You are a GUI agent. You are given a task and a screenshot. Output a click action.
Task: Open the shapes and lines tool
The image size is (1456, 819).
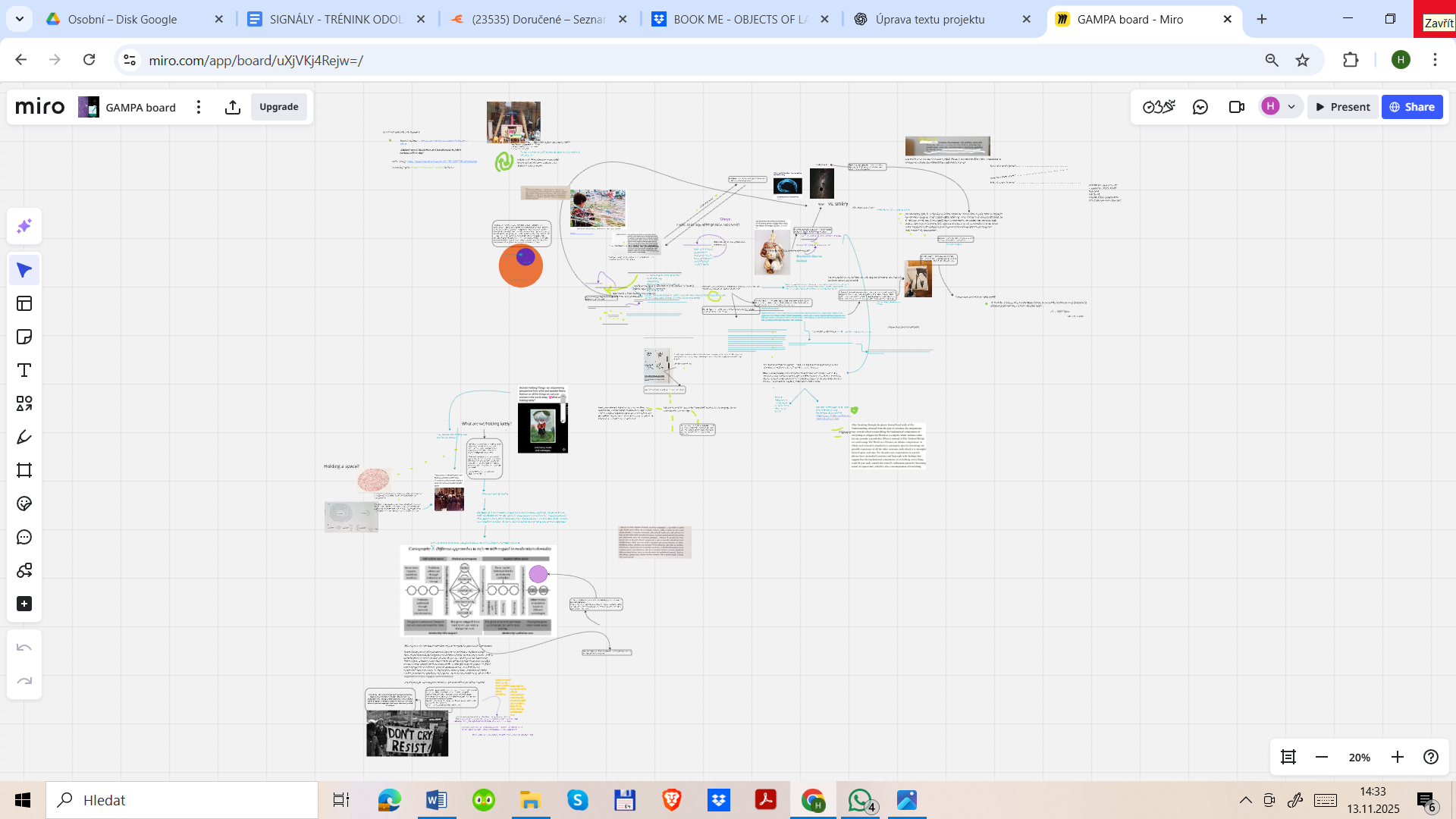[24, 403]
